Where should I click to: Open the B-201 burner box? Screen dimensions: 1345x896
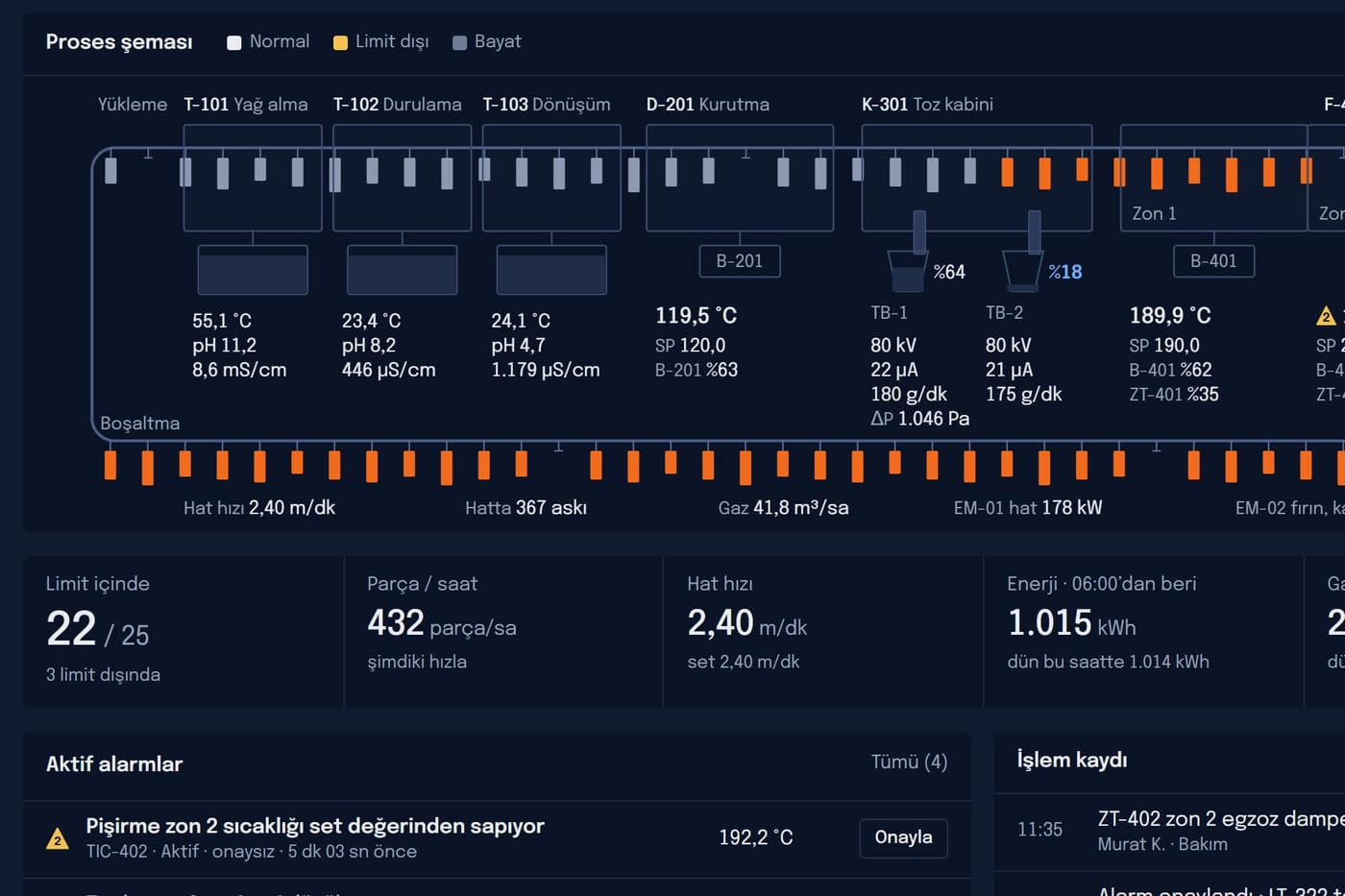(x=740, y=261)
